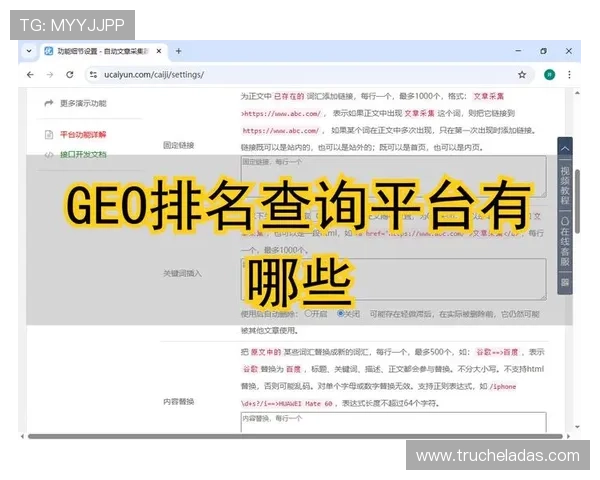Click the 关键词插入 field label
The height and width of the screenshot is (480, 600).
coord(182,273)
